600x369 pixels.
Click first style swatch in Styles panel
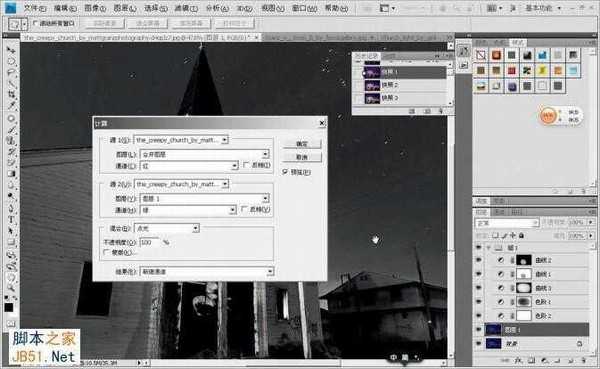pos(481,55)
